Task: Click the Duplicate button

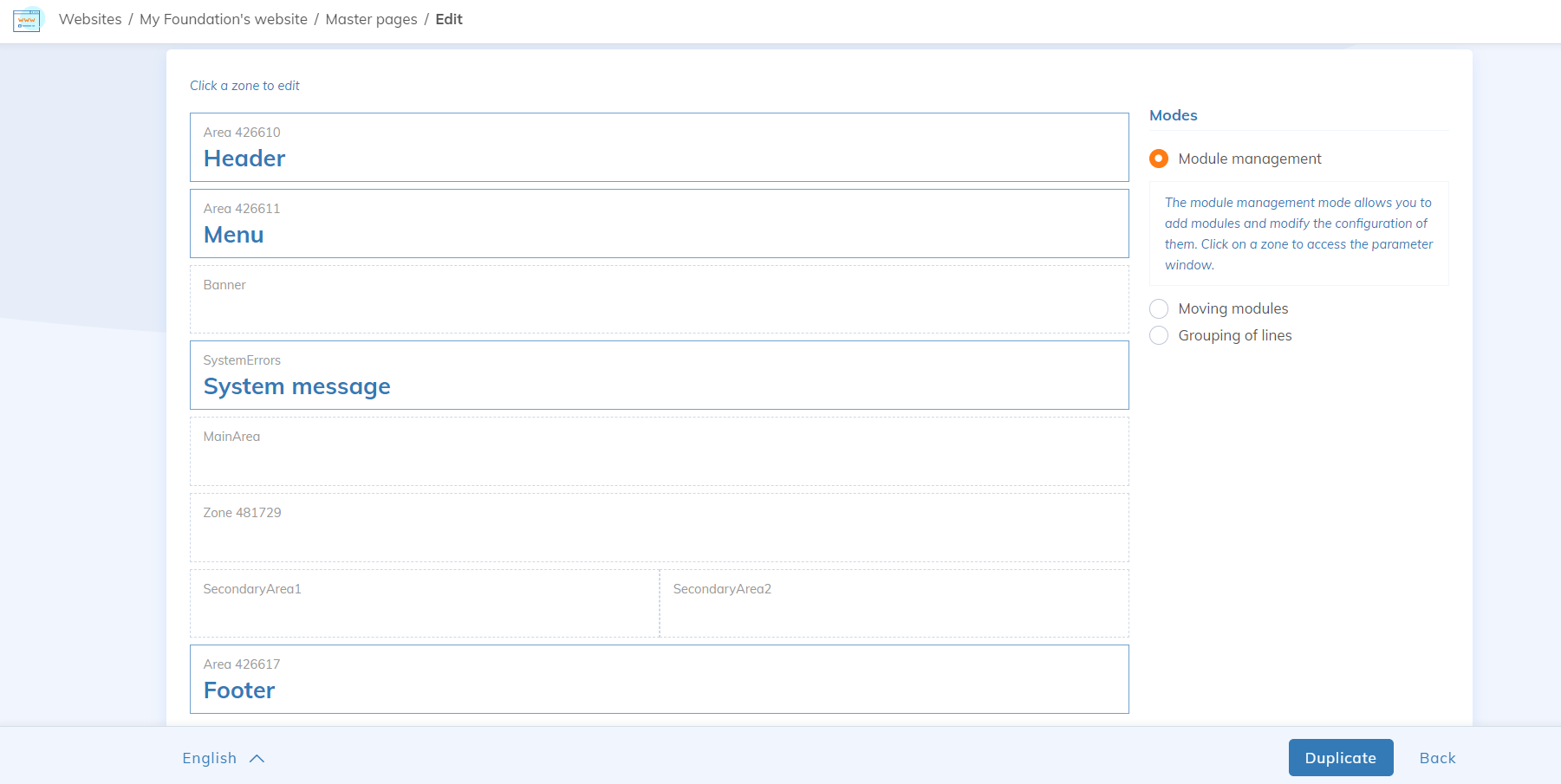Action: (1341, 758)
